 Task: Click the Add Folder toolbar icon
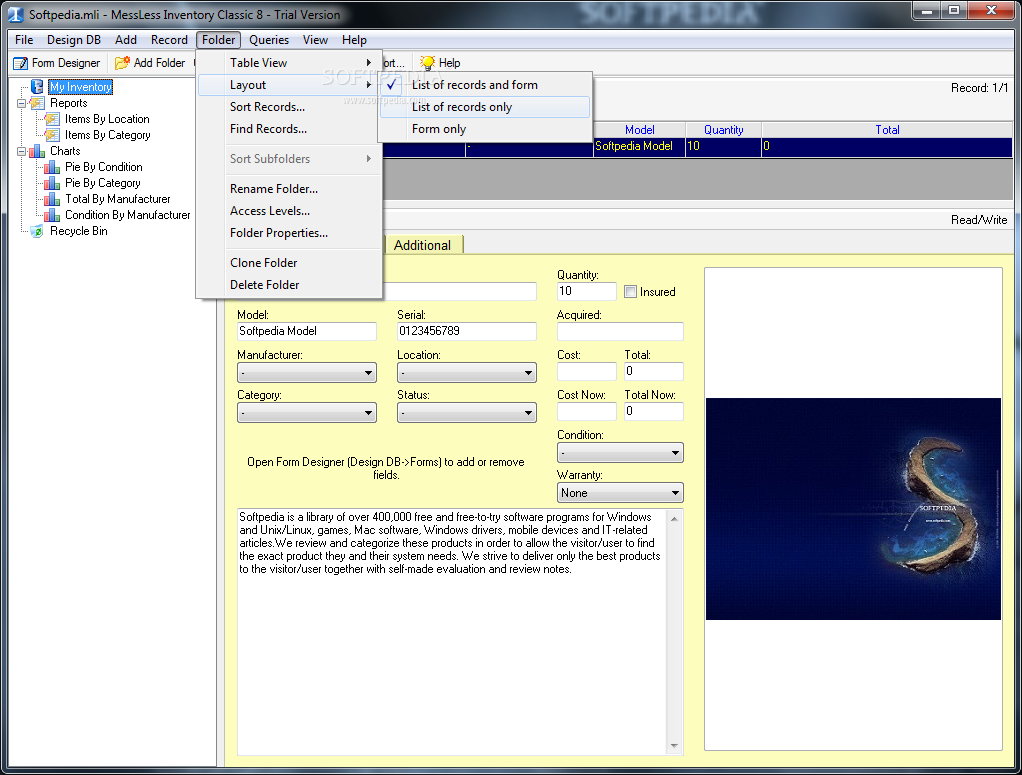click(x=122, y=63)
